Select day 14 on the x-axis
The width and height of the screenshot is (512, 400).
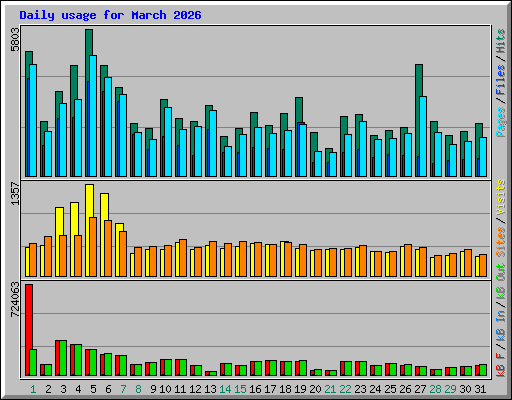(225, 389)
